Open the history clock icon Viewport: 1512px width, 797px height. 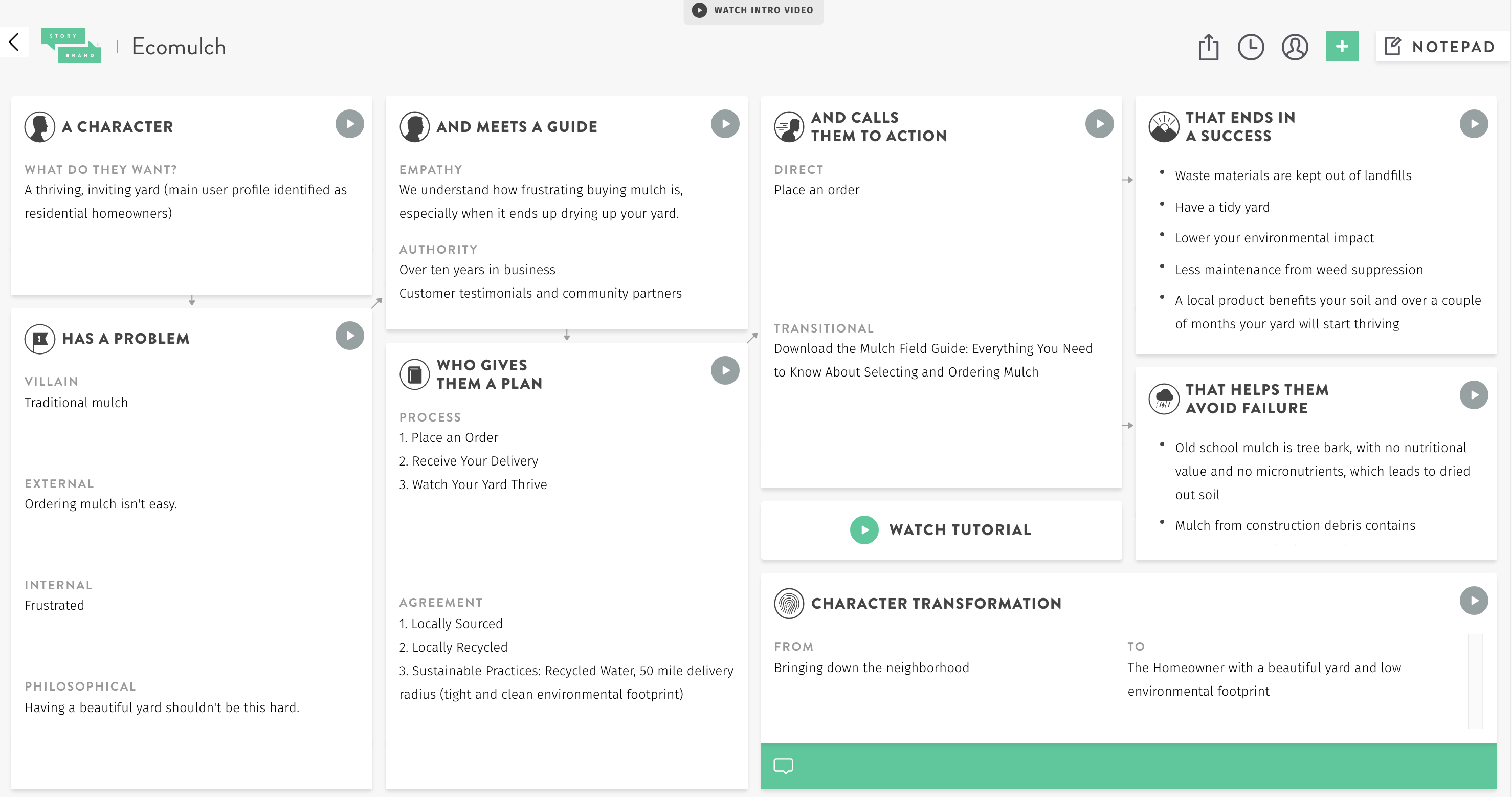(1251, 47)
